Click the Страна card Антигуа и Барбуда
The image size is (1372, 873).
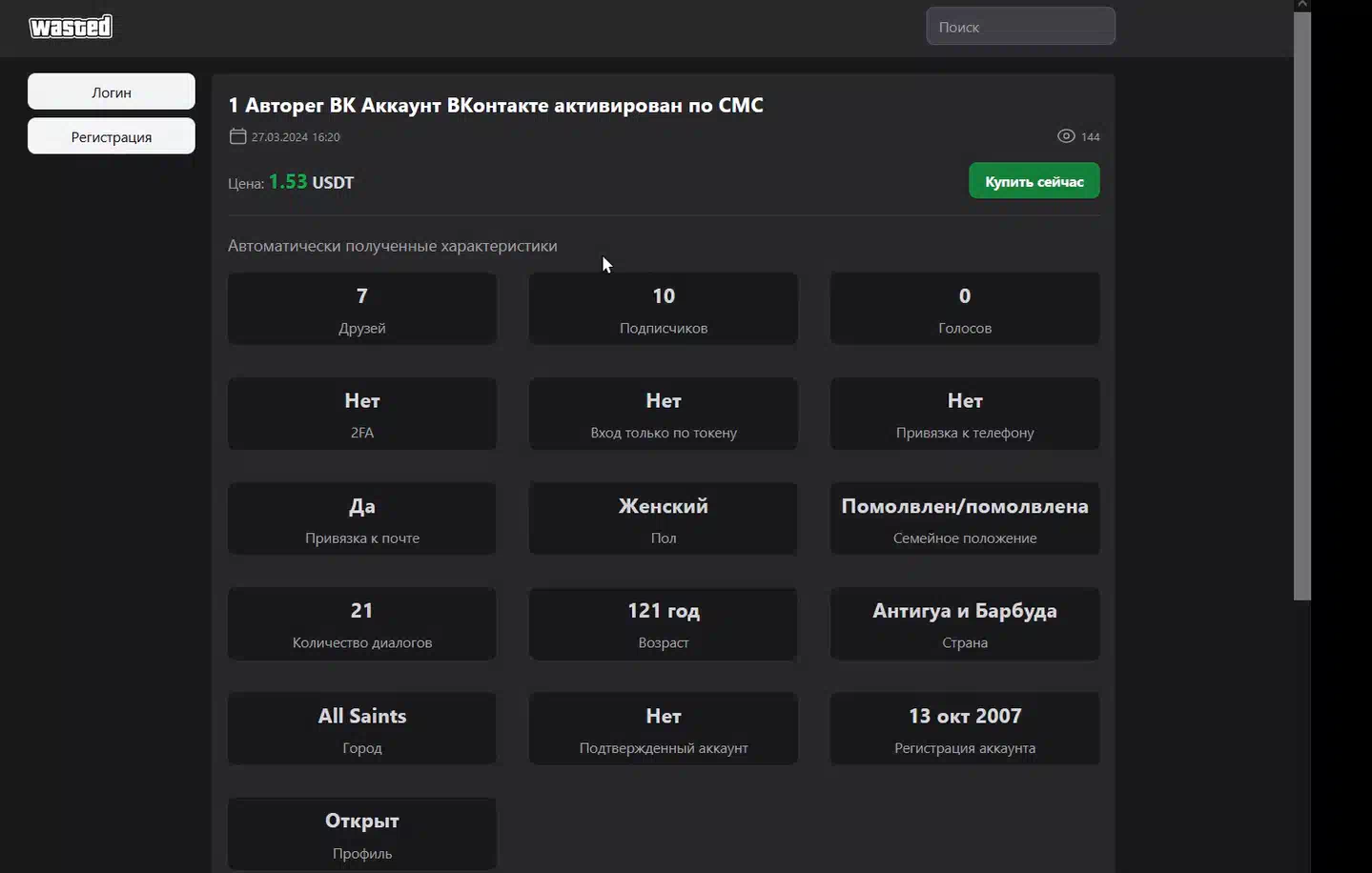pyautogui.click(x=965, y=623)
